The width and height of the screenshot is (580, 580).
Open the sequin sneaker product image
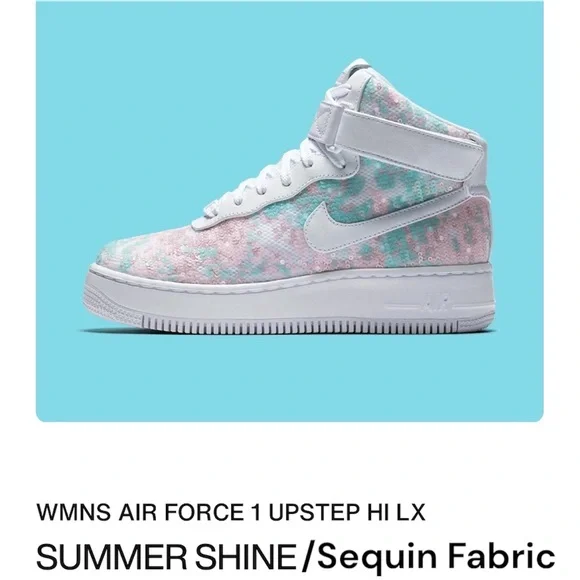[x=290, y=211]
